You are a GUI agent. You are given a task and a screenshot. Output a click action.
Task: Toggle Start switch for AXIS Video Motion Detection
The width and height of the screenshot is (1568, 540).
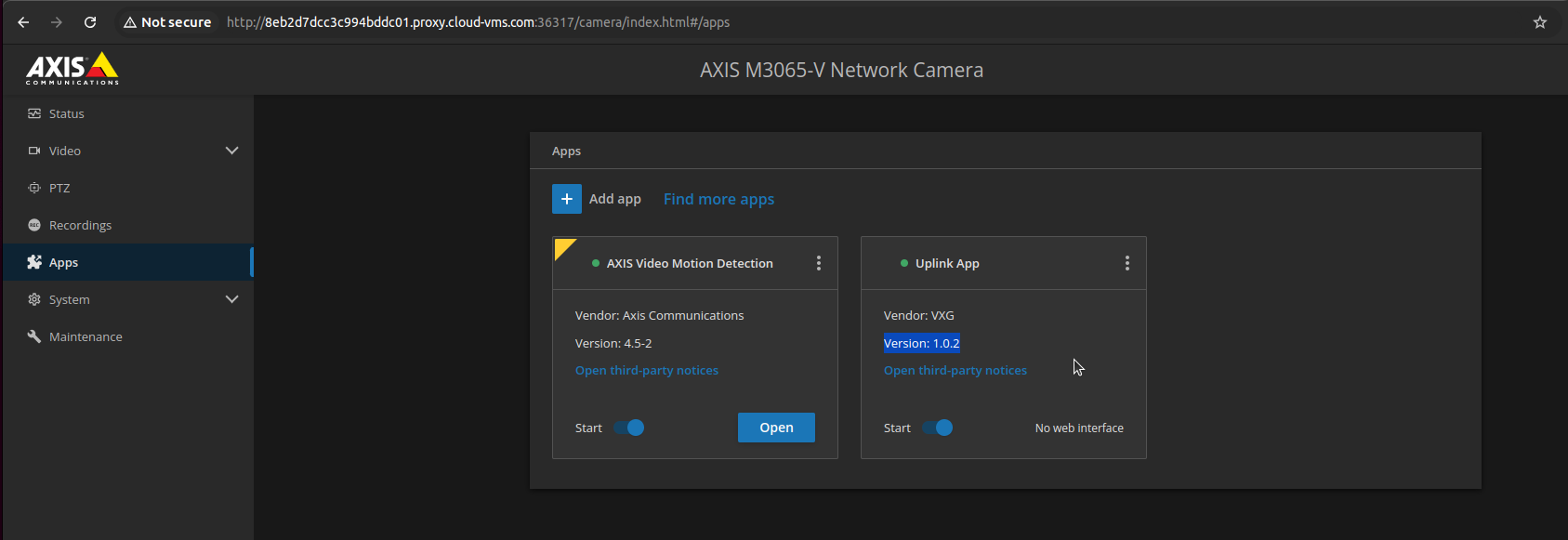(629, 428)
